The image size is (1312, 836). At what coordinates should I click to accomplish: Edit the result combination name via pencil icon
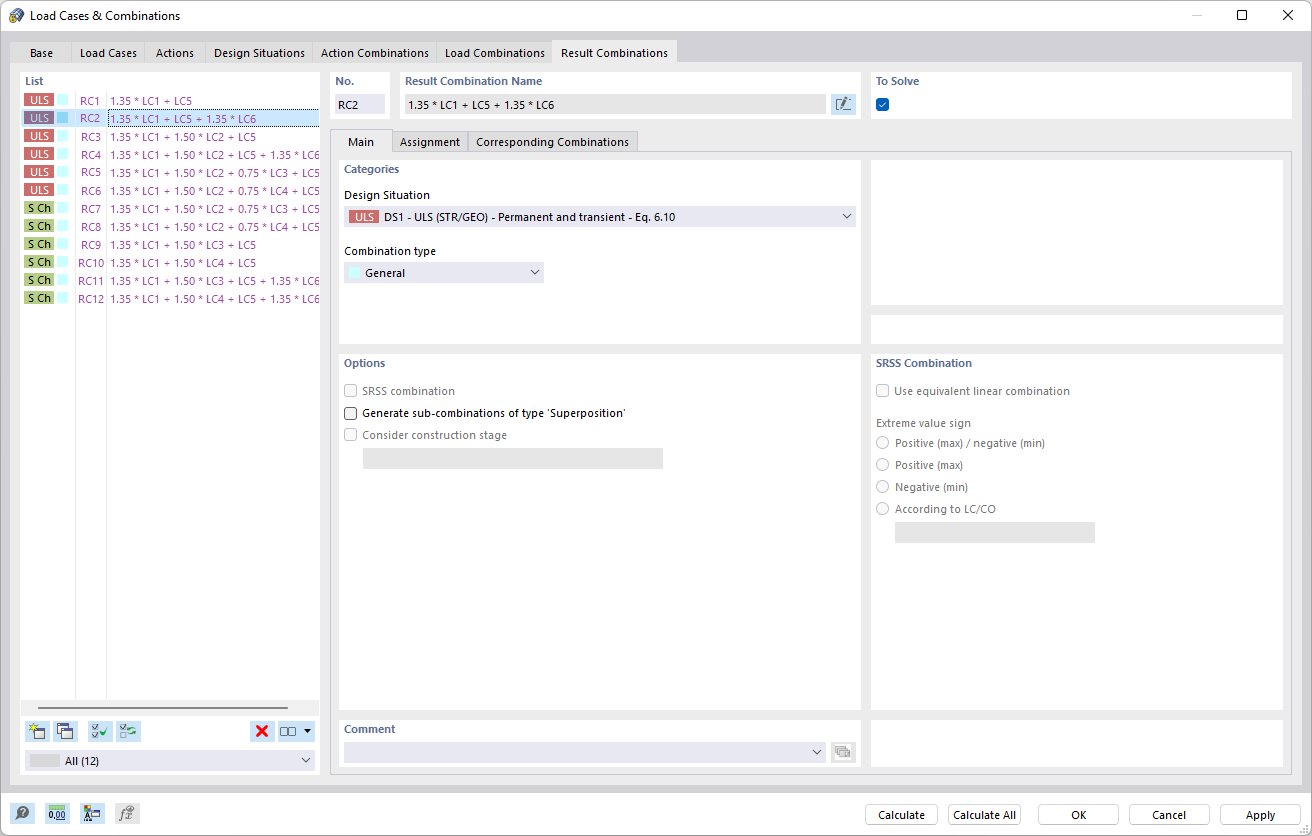coord(843,104)
